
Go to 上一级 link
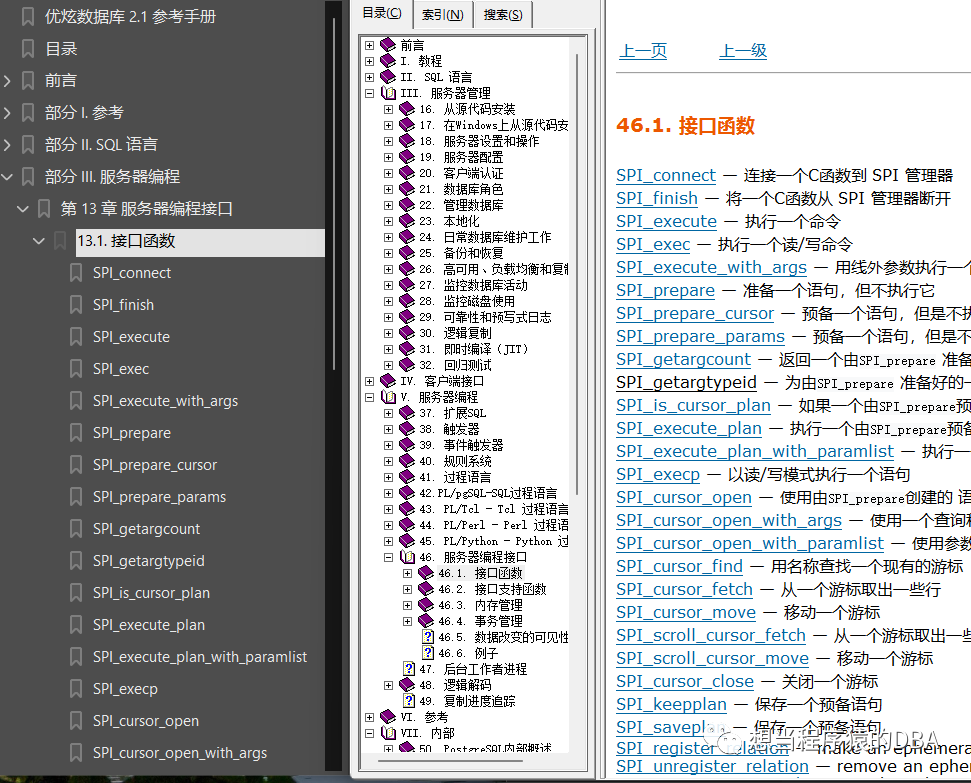[x=743, y=50]
